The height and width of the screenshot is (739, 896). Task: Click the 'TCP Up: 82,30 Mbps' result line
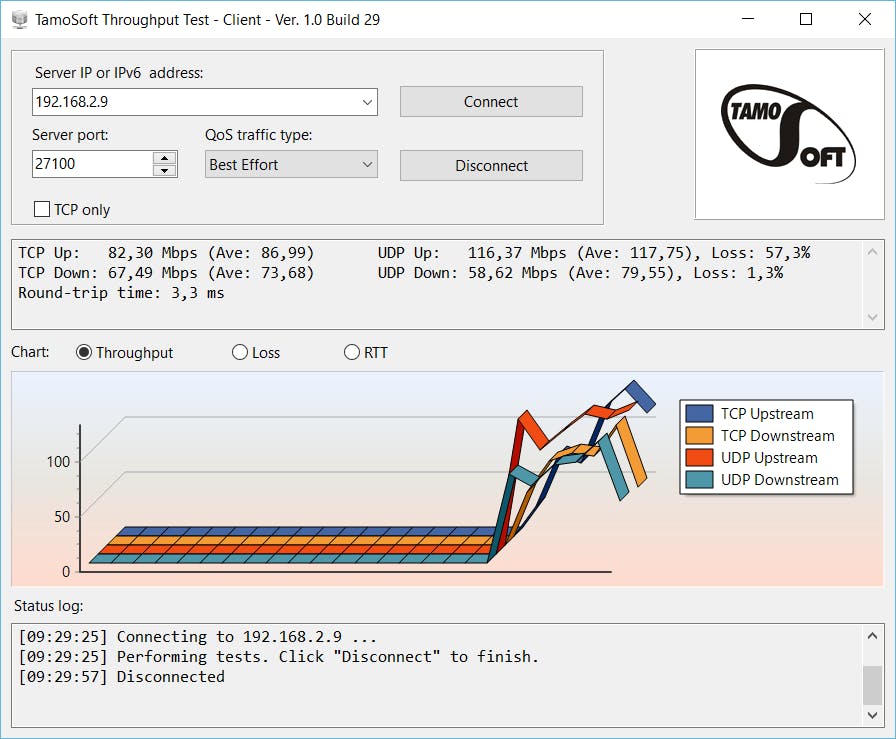click(166, 253)
